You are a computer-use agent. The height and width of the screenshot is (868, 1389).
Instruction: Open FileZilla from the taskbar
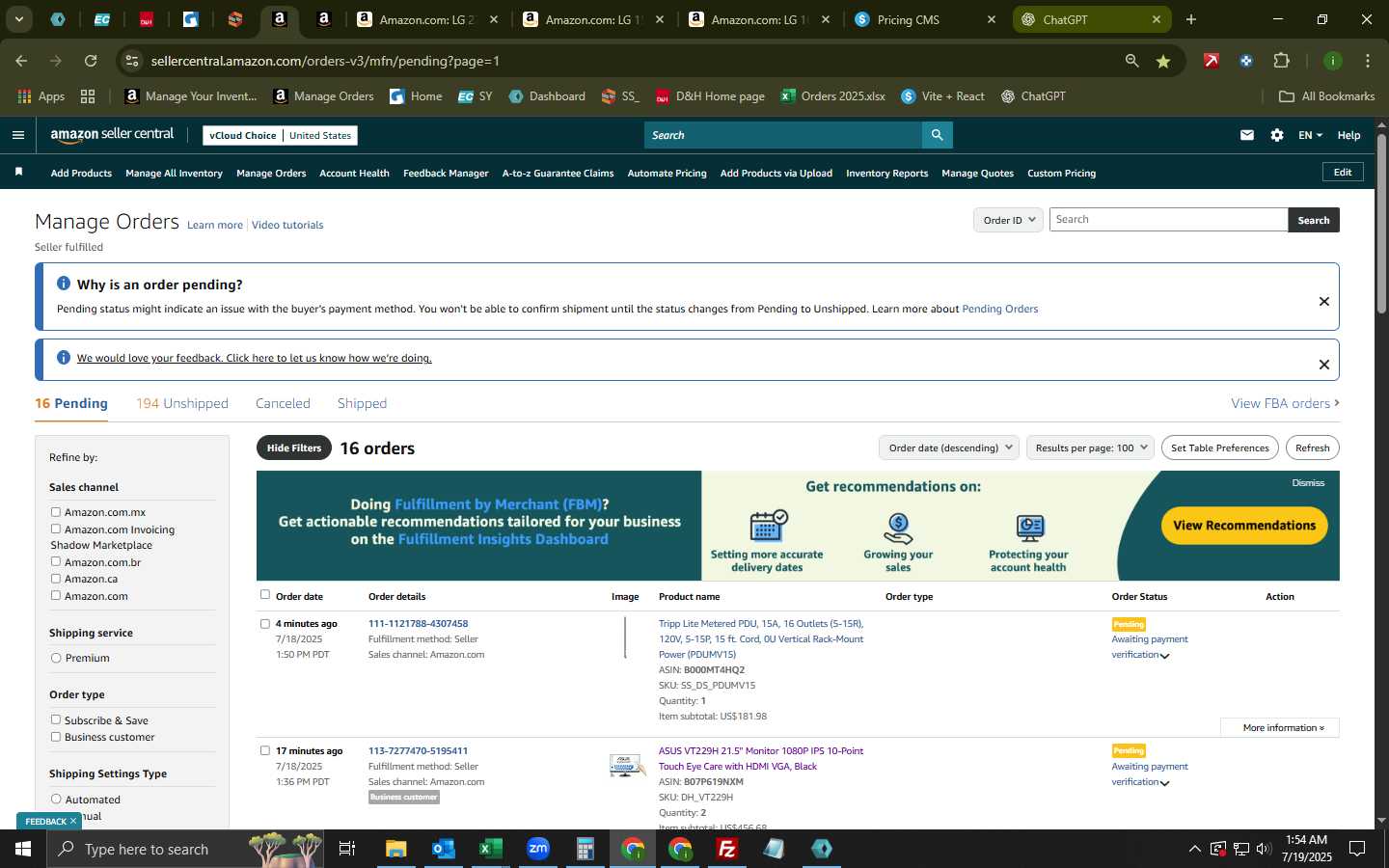coord(727,849)
